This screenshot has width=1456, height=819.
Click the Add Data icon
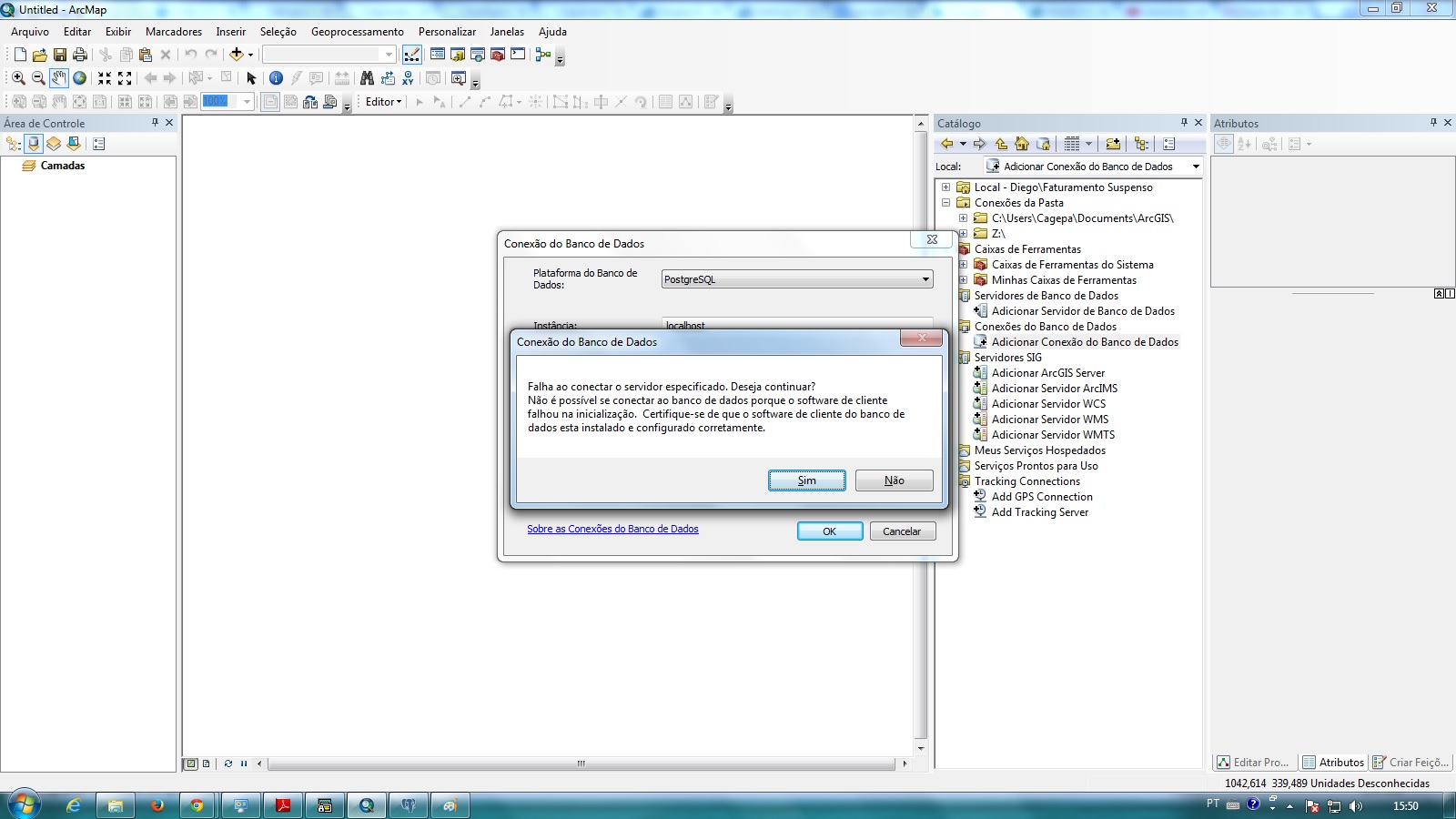(x=237, y=55)
